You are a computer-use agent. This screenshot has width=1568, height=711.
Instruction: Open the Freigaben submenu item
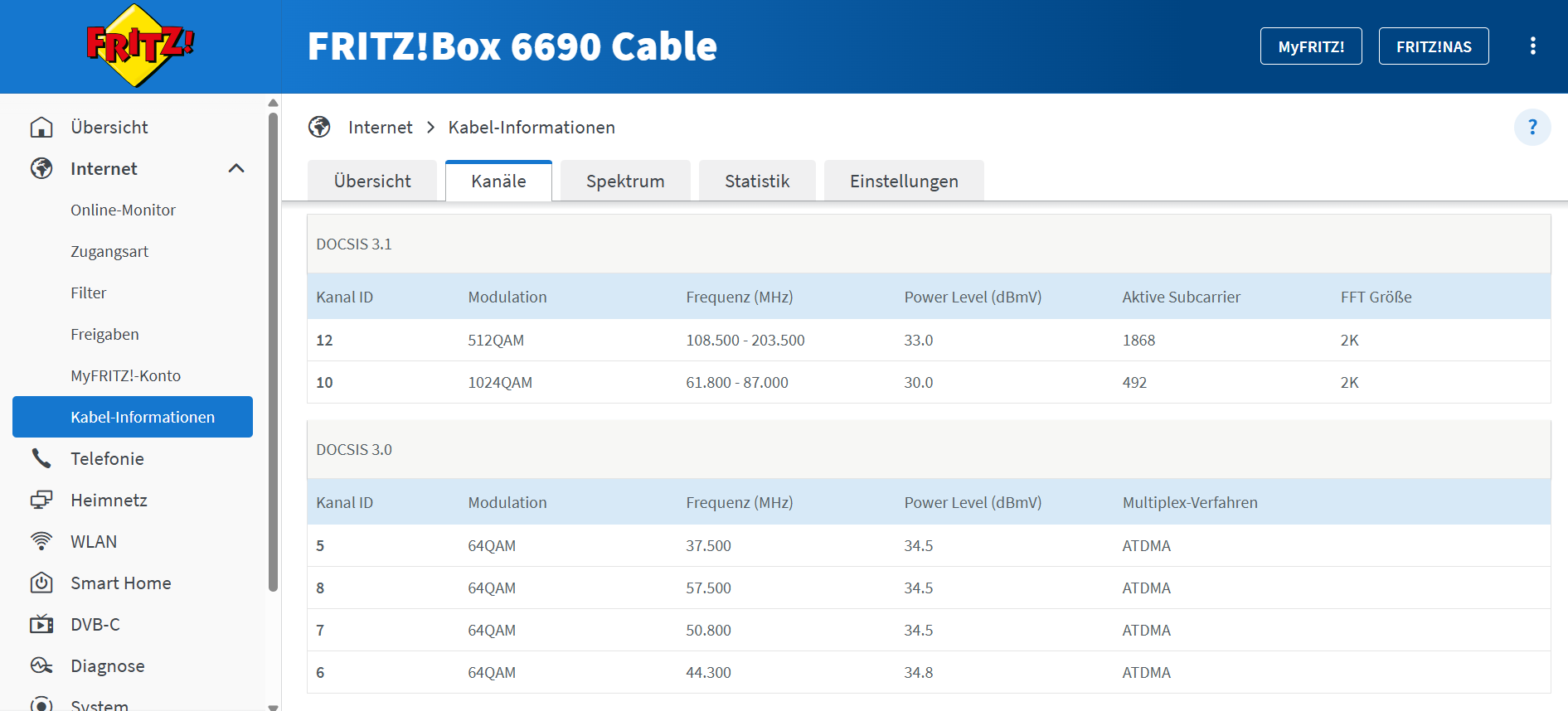(x=104, y=334)
